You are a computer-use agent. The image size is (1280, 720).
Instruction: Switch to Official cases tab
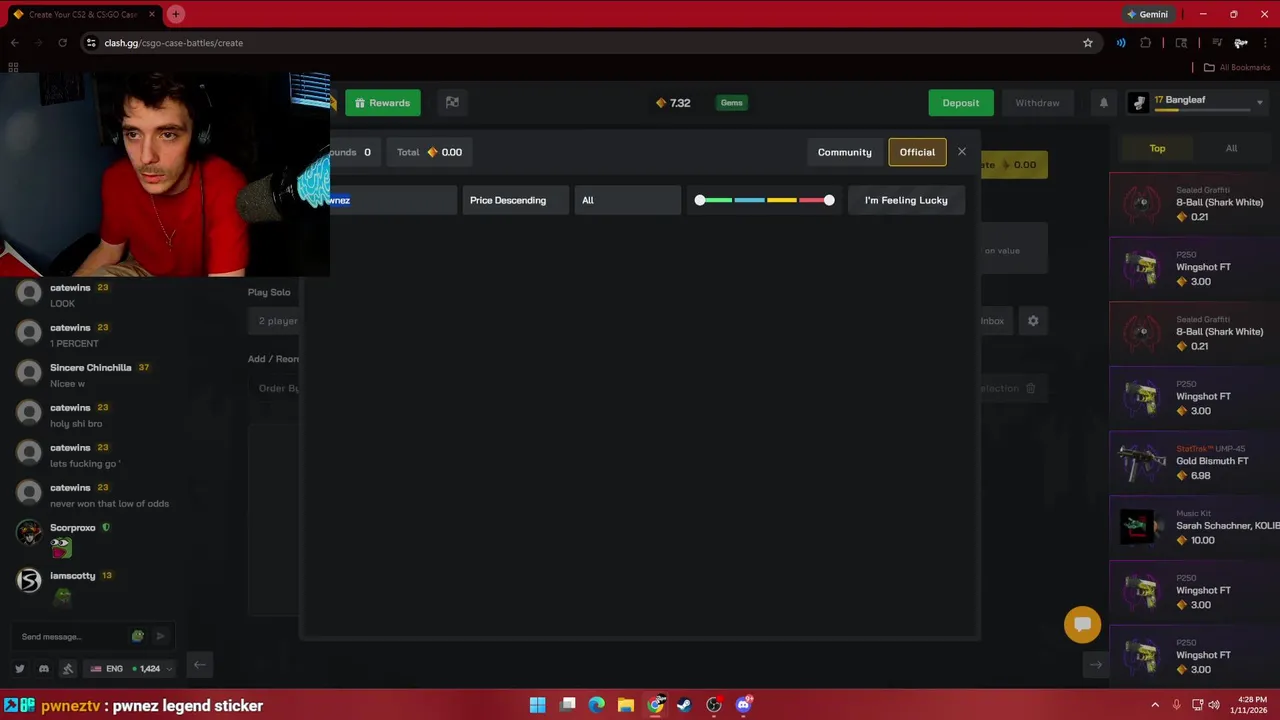[x=917, y=152]
